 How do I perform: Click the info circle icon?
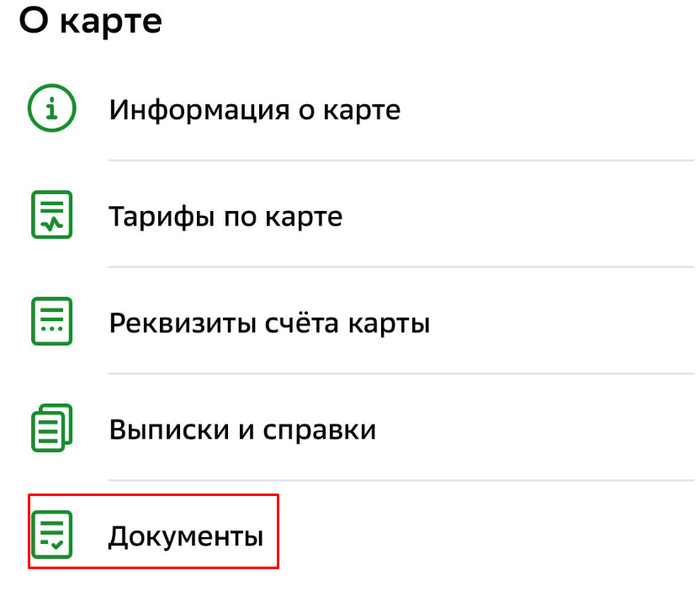click(52, 108)
